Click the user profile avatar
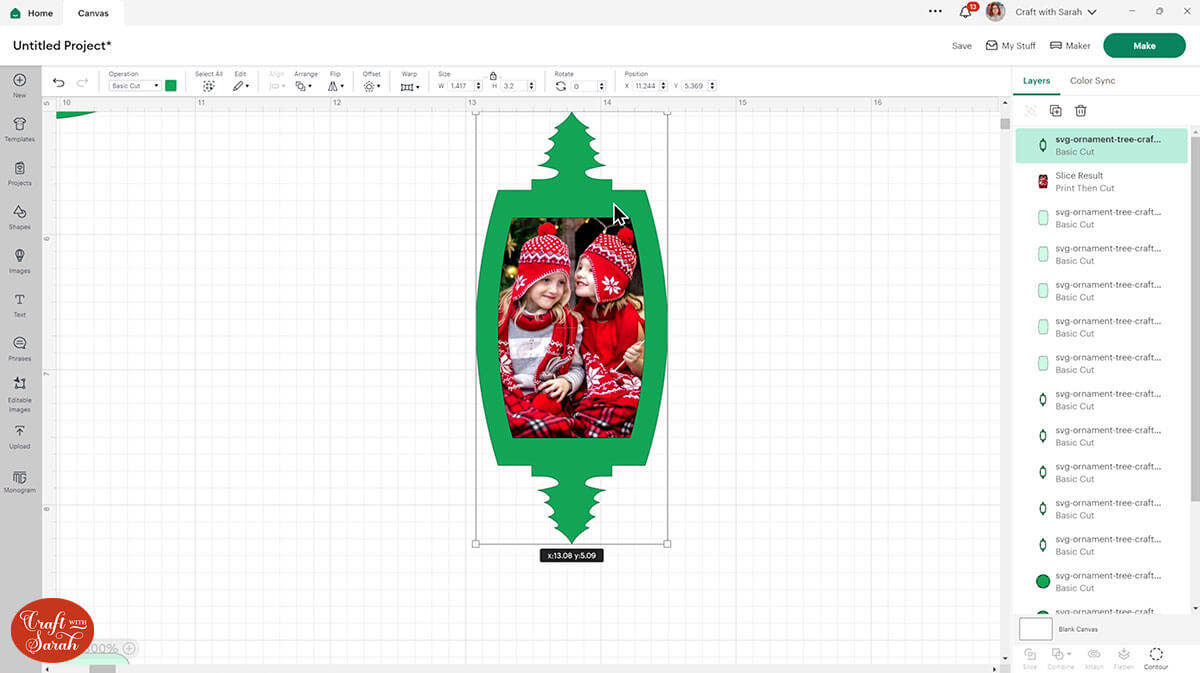Image resolution: width=1200 pixels, height=673 pixels. point(995,12)
